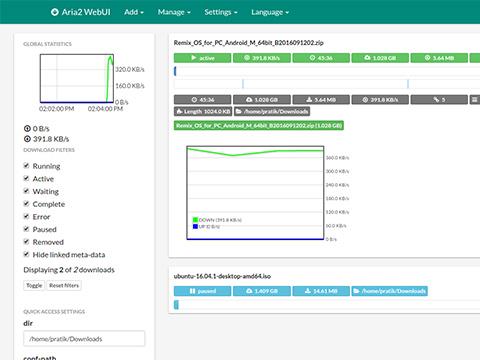Click the green DOWN legend swatch
The image size is (480, 360).
[195, 220]
